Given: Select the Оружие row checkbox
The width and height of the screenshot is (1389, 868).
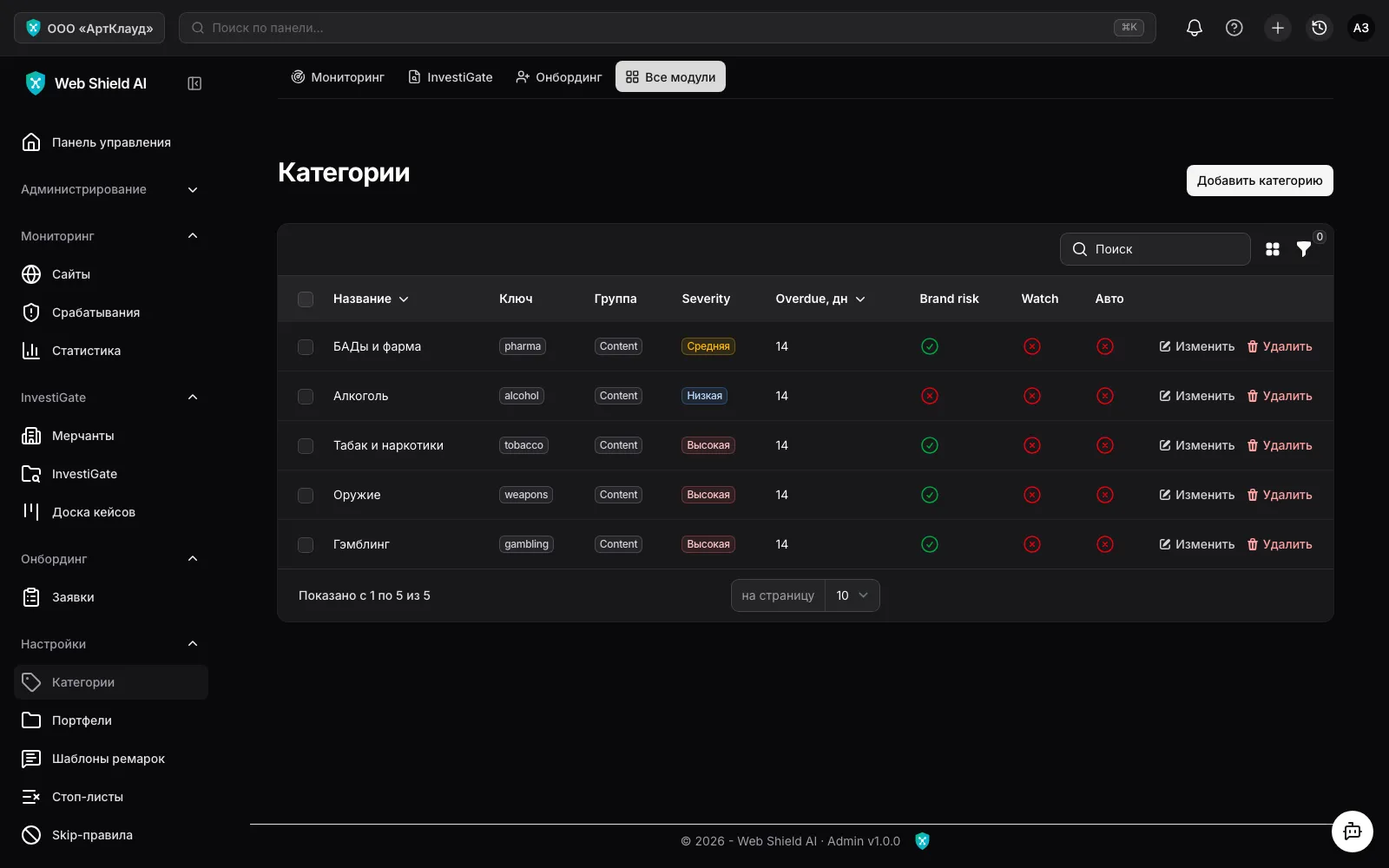Looking at the screenshot, I should [x=306, y=496].
